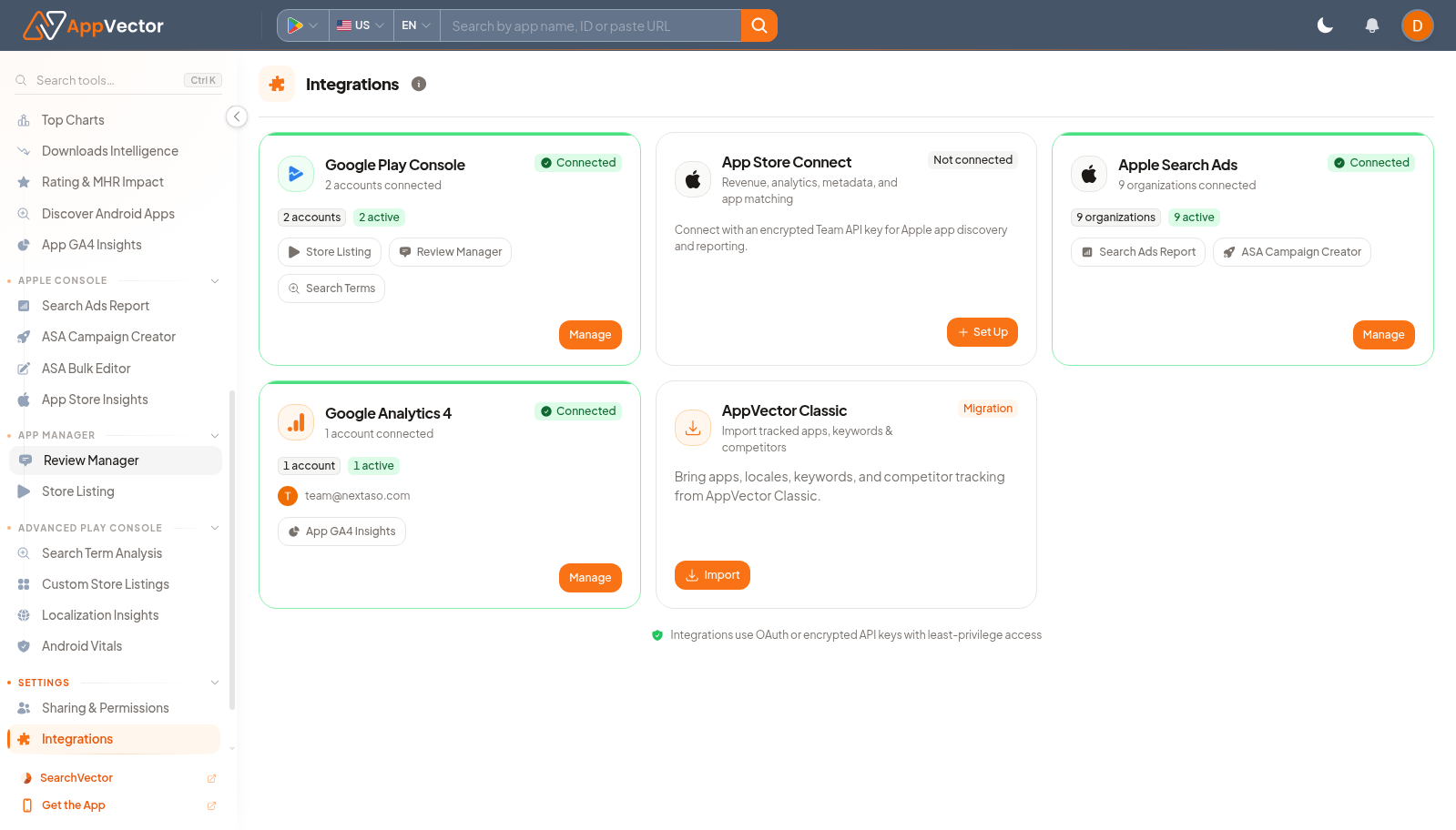The height and width of the screenshot is (830, 1456).
Task: Click the AppVector logo
Action: (x=93, y=25)
